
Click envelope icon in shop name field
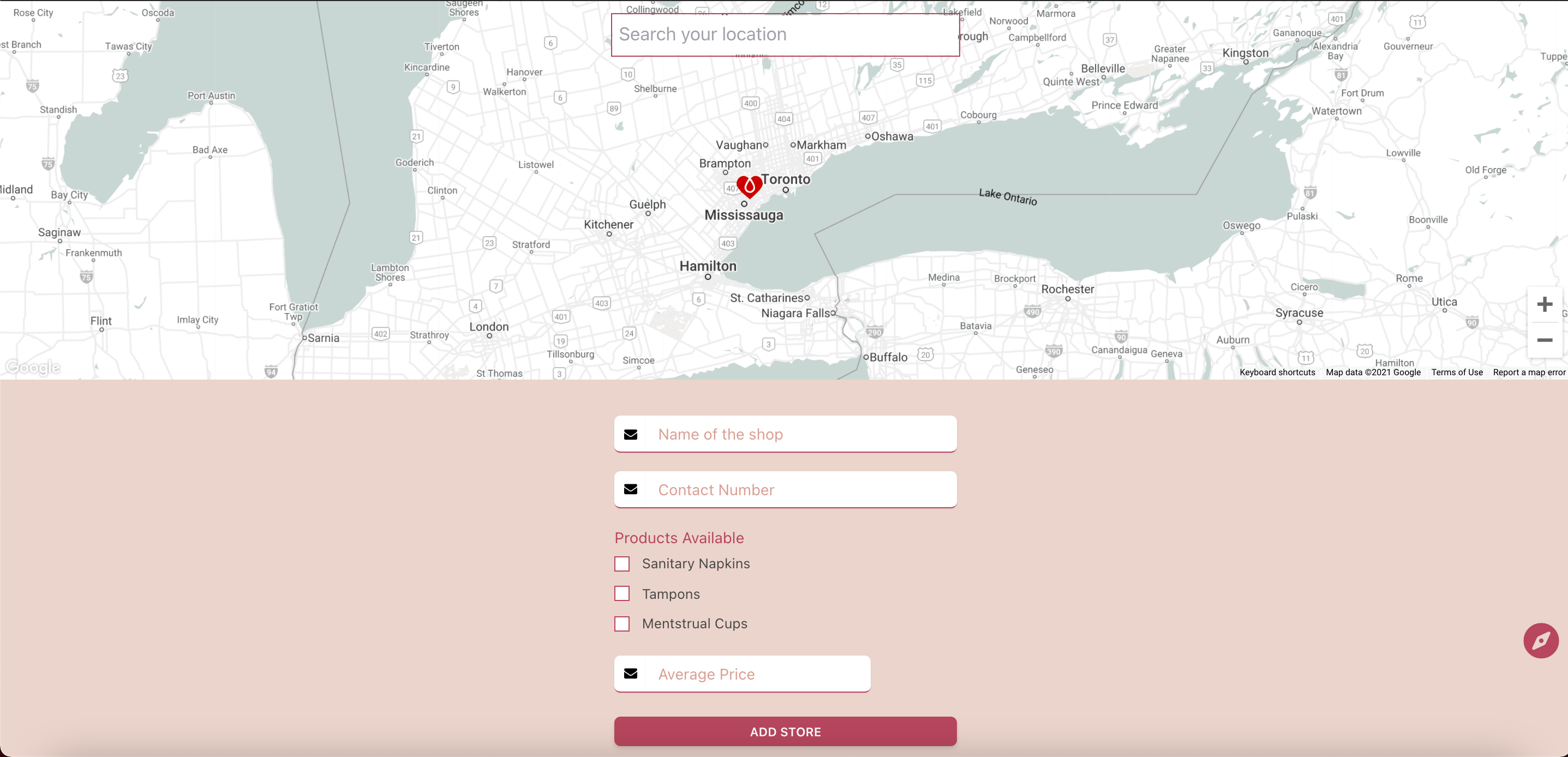click(631, 435)
